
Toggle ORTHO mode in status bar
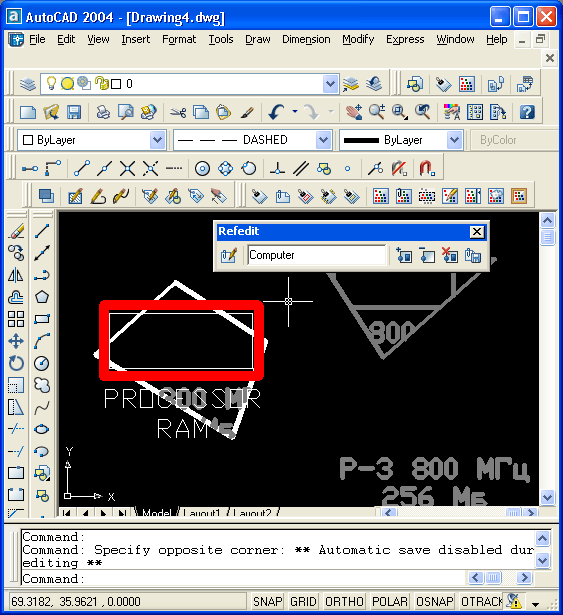point(344,601)
